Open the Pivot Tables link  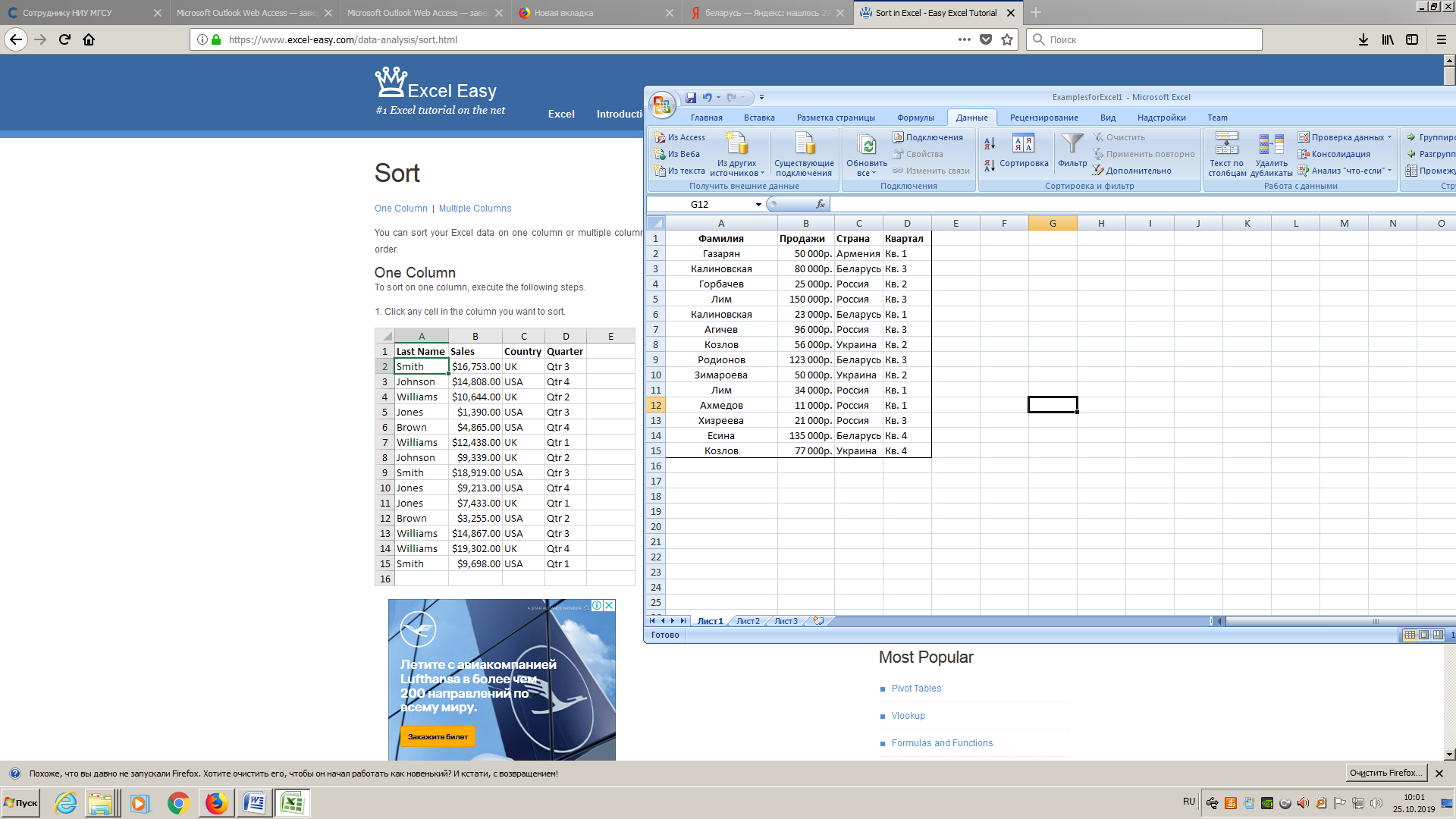[x=916, y=689]
